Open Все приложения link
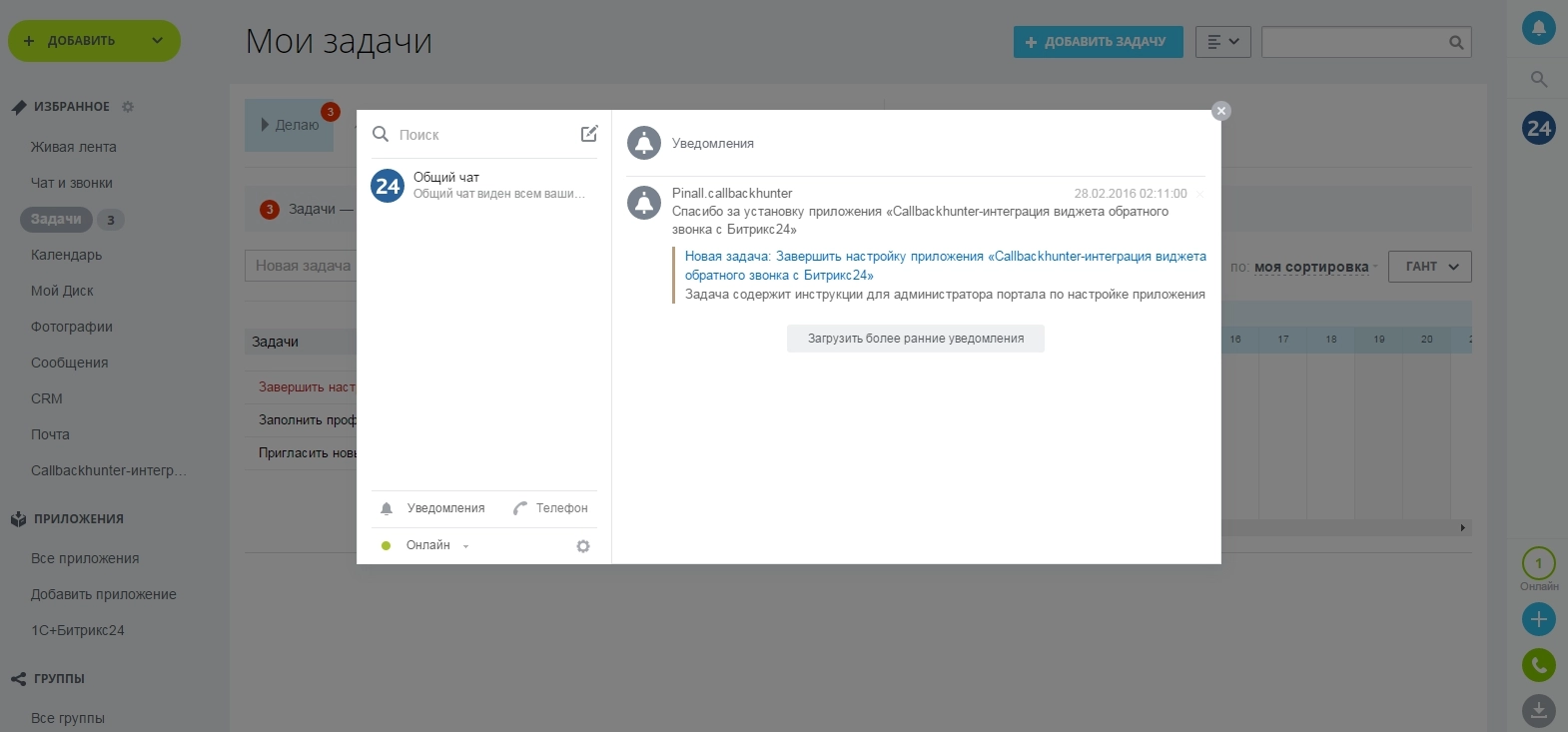 click(85, 558)
